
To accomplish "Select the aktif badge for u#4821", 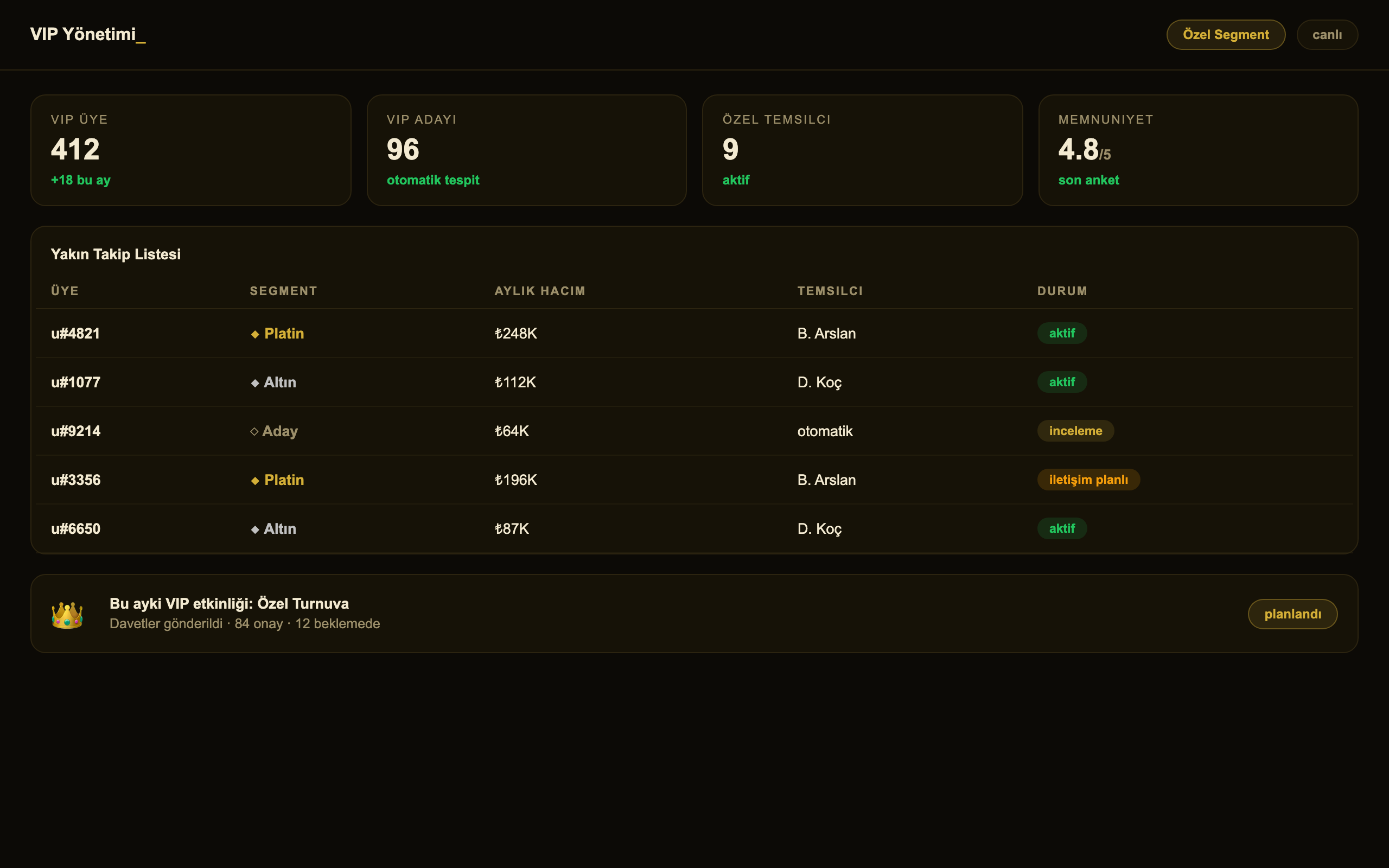I will pos(1062,333).
